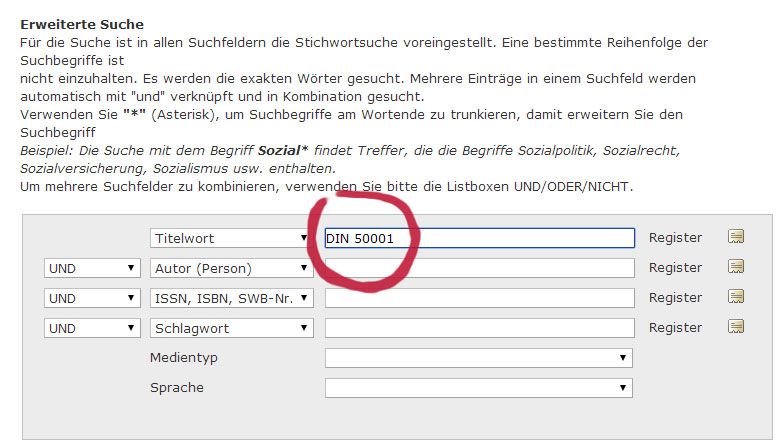The height and width of the screenshot is (444, 784).
Task: Expand the Medientyp selection list
Action: (478, 358)
